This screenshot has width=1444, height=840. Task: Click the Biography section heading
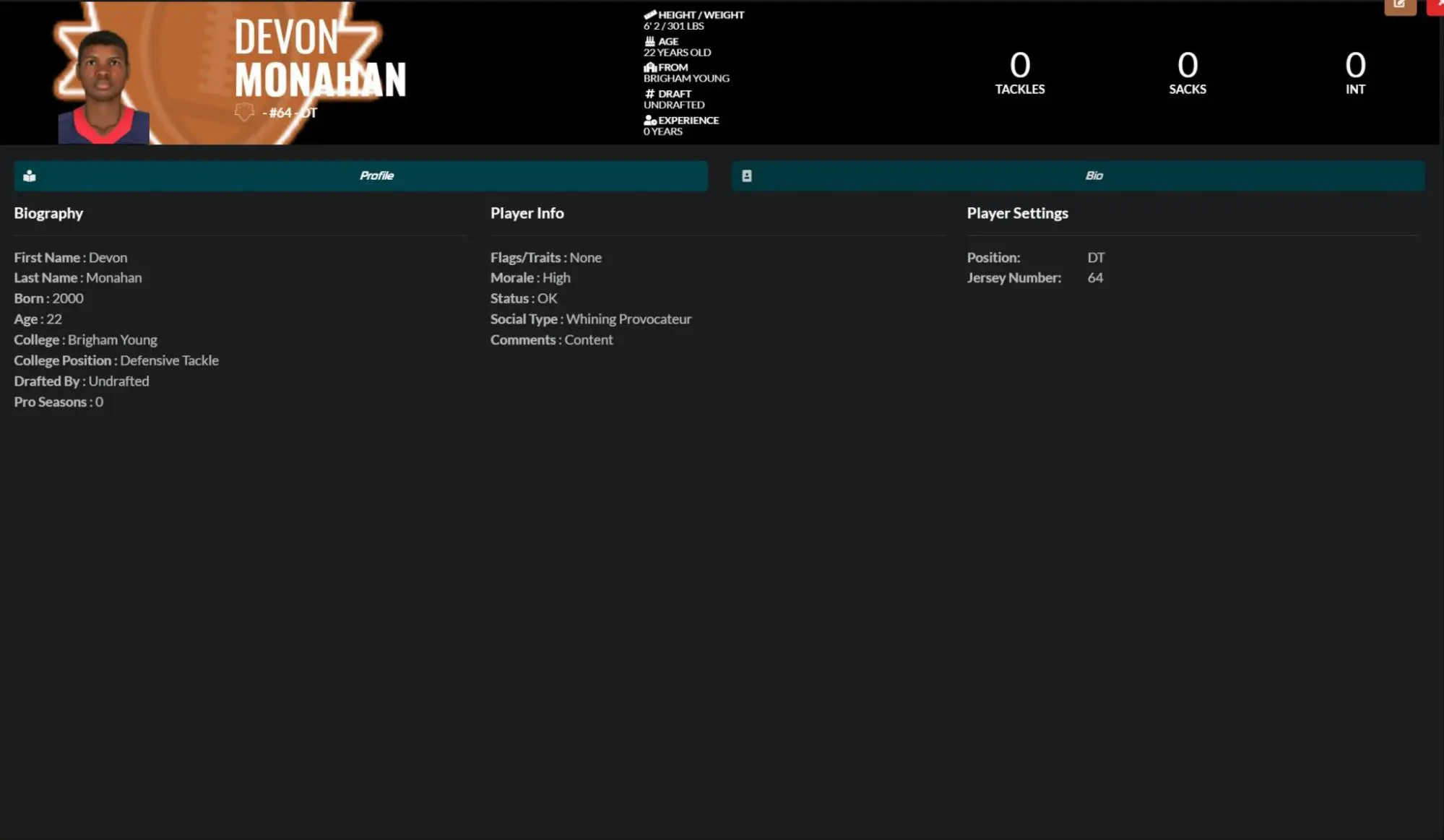48,213
